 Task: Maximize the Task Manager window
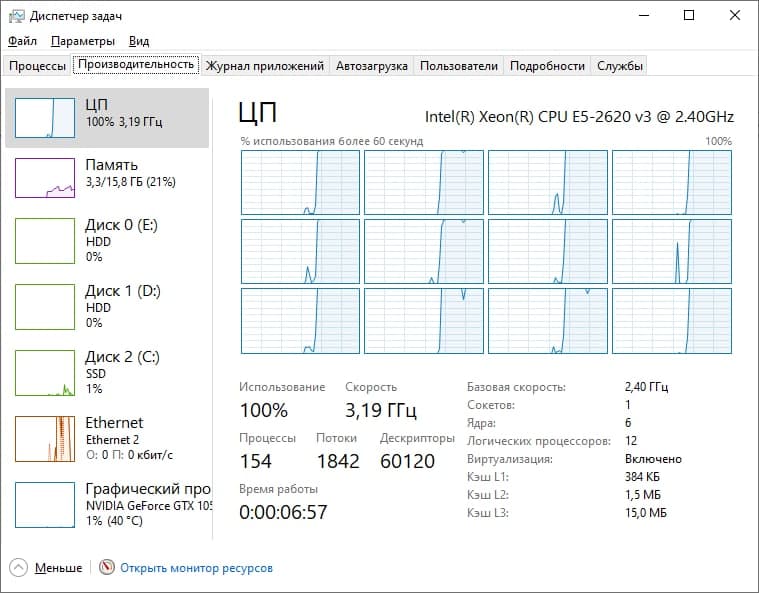pyautogui.click(x=689, y=16)
